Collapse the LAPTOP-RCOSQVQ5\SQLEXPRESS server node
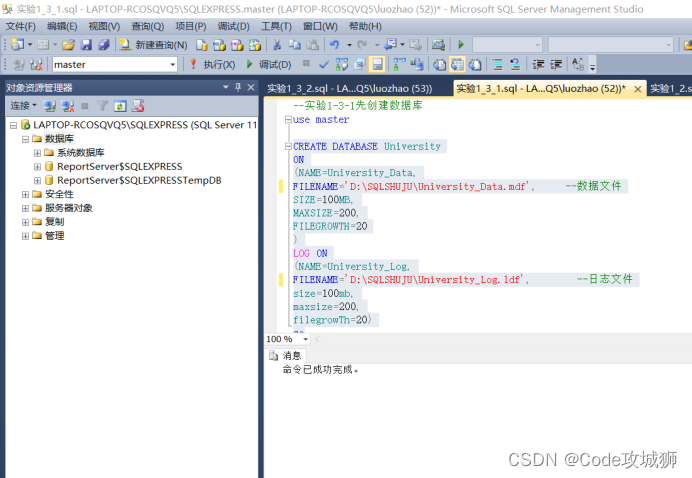 click(14, 125)
